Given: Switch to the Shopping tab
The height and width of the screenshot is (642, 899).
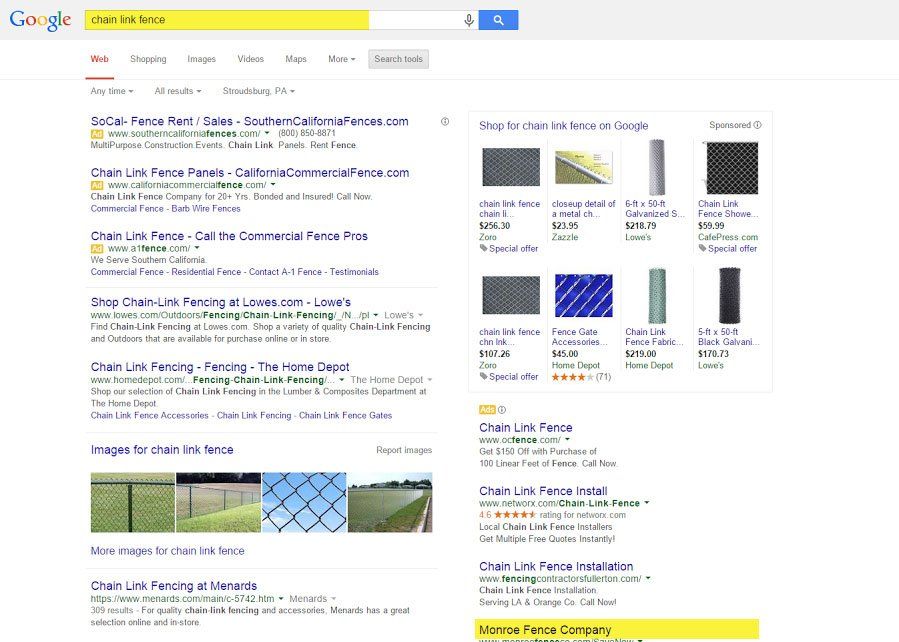Looking at the screenshot, I should click(148, 59).
